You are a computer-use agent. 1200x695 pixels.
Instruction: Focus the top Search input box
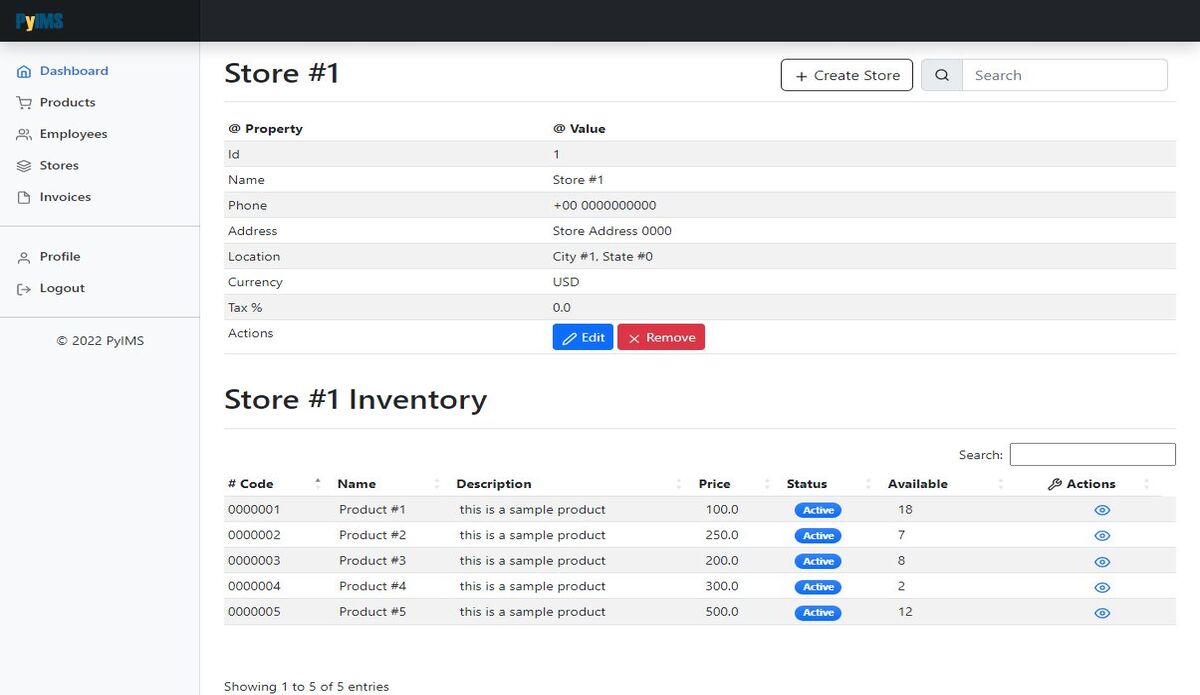[1065, 75]
